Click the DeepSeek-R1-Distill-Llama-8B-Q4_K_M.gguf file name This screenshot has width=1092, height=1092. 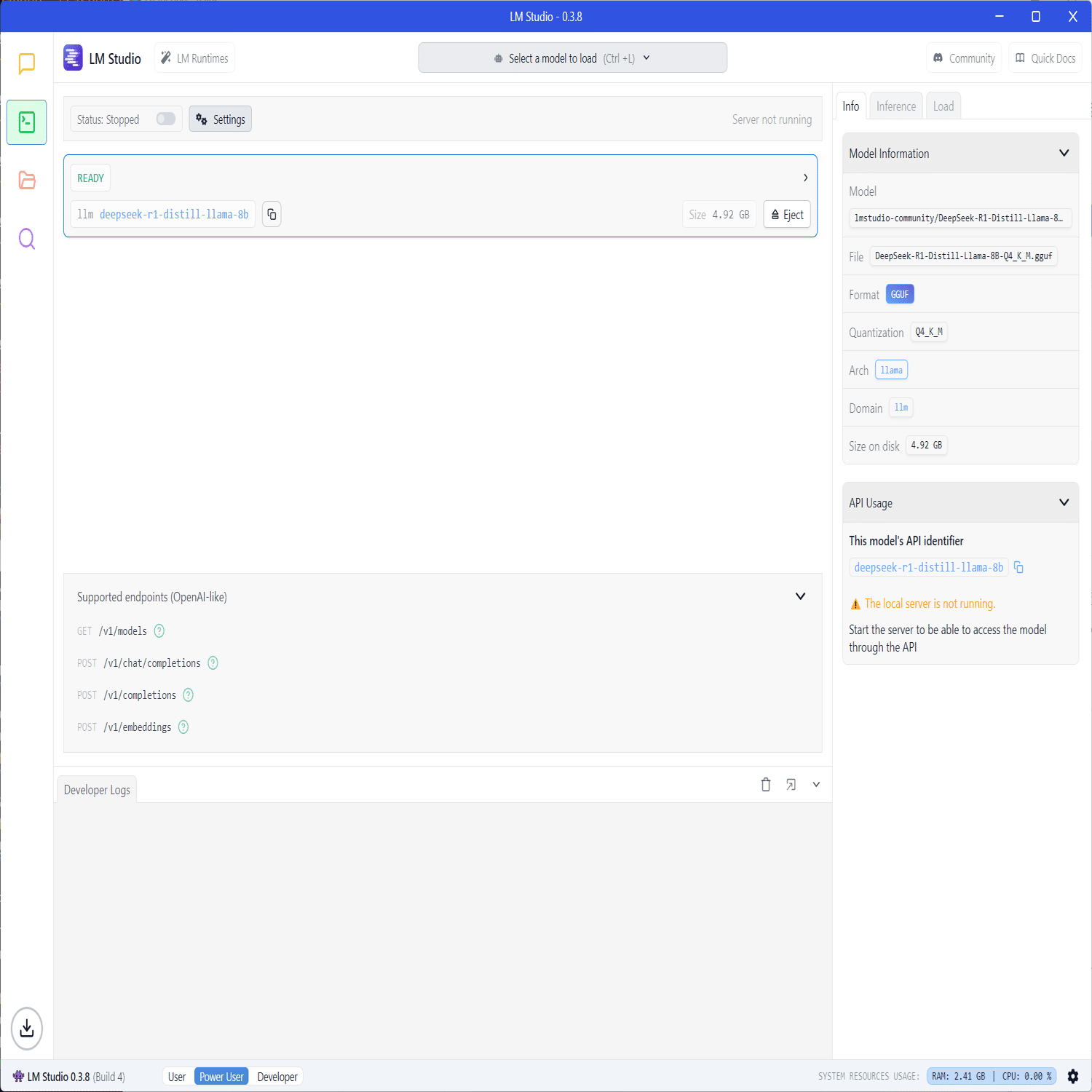pos(963,256)
